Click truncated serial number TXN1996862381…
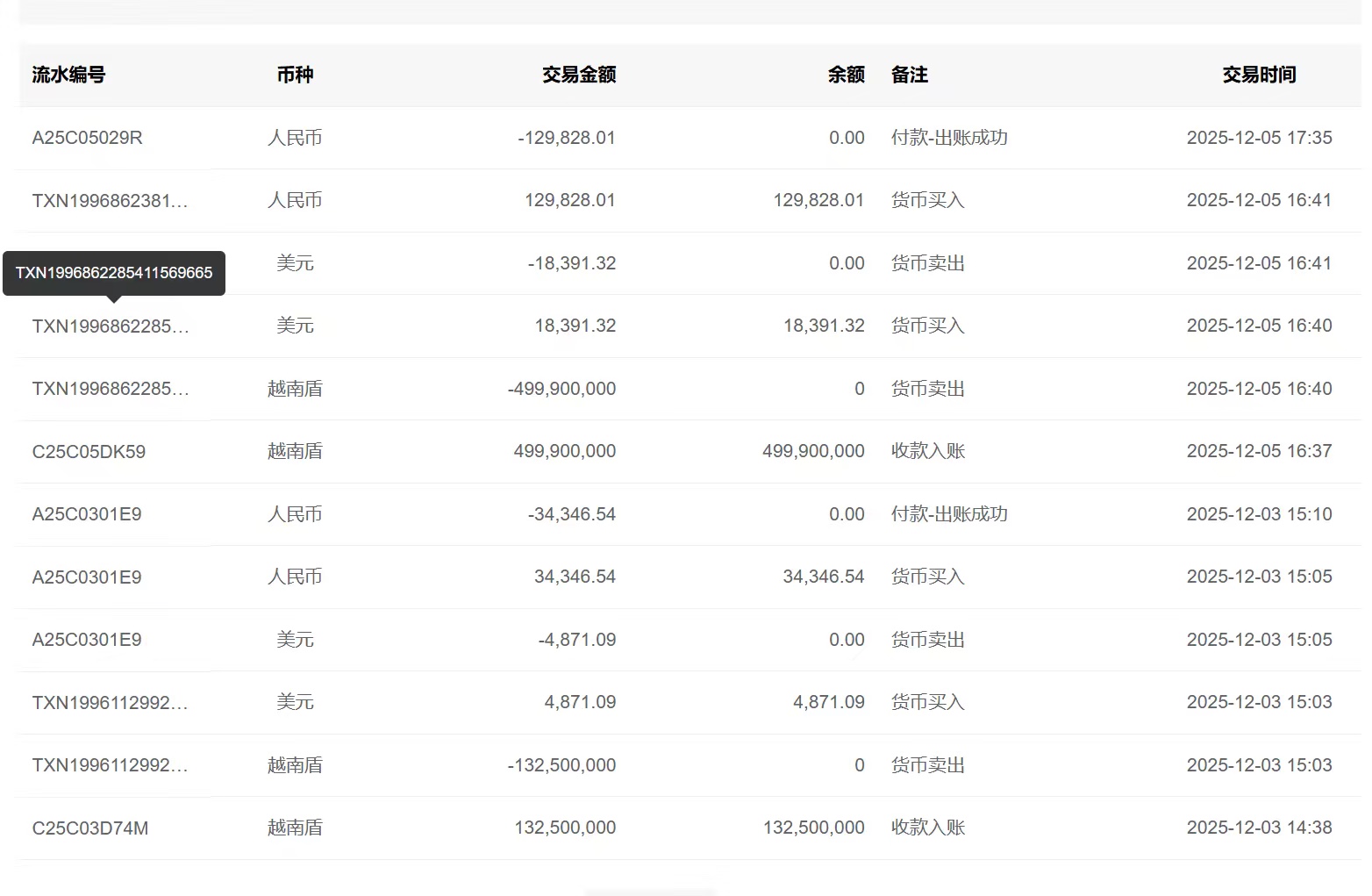The height and width of the screenshot is (896, 1372). [110, 201]
